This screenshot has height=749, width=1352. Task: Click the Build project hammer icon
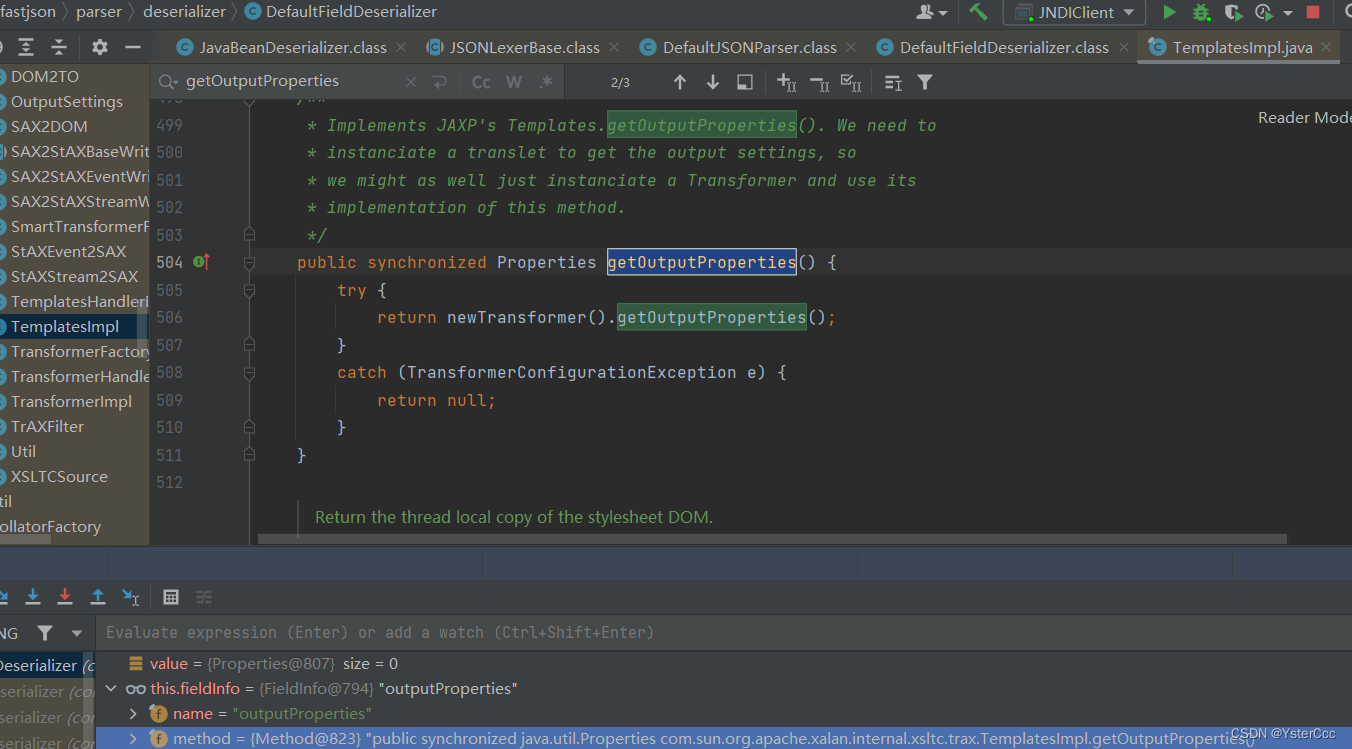tap(979, 13)
